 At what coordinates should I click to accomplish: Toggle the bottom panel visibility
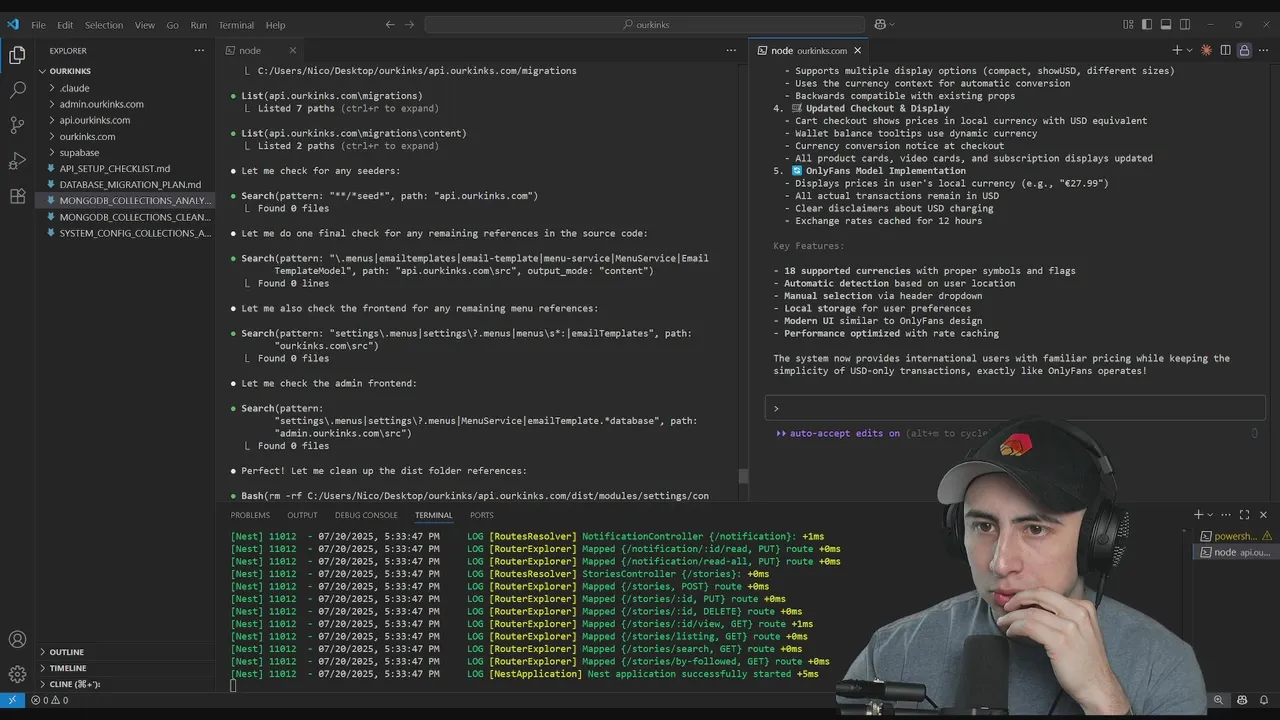pos(1166,24)
